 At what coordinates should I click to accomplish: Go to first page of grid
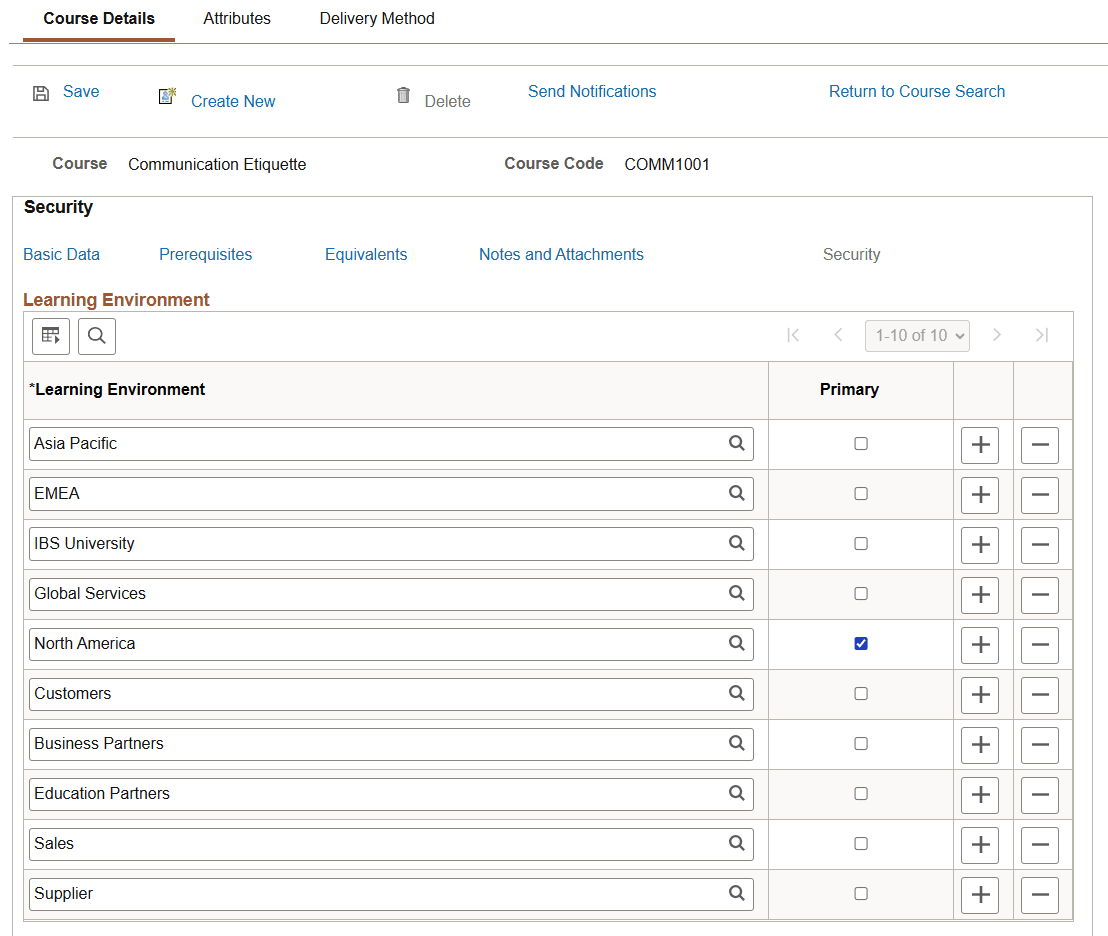coord(793,335)
